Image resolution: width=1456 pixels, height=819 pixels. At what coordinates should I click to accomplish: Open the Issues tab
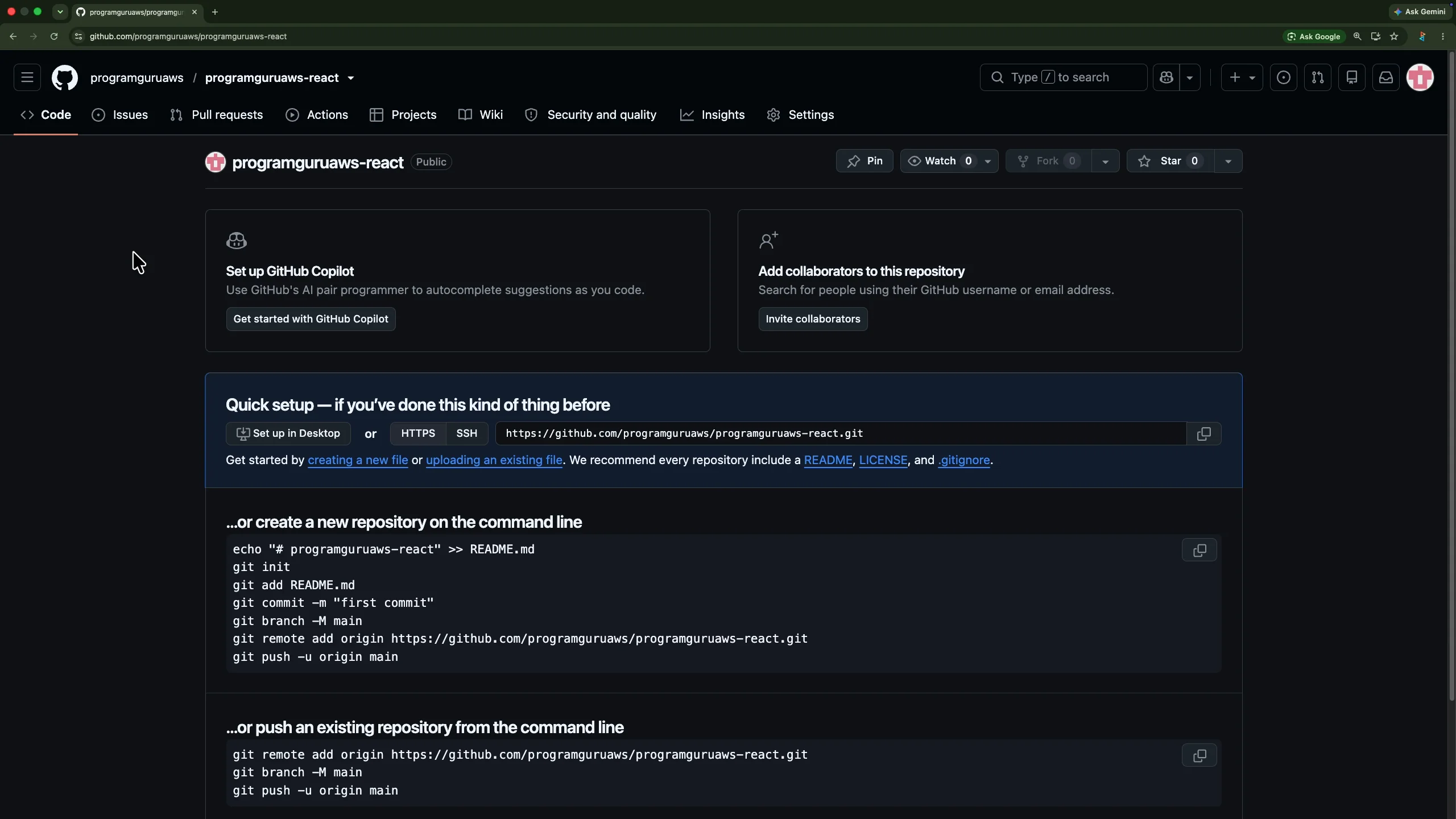[x=120, y=115]
